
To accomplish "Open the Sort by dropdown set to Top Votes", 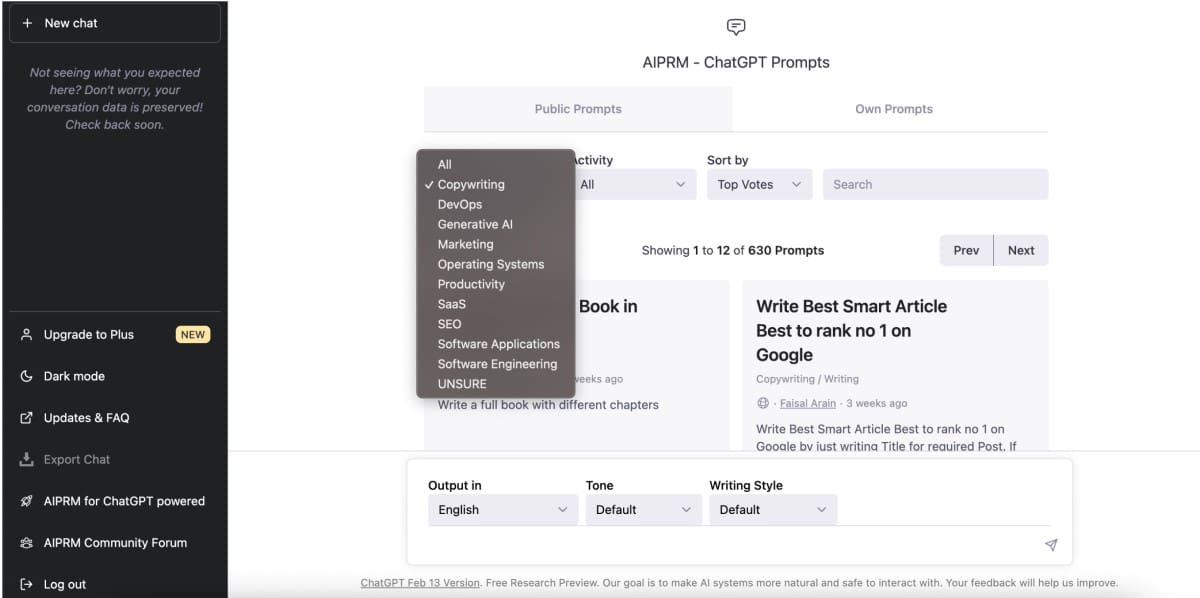I will click(x=760, y=184).
